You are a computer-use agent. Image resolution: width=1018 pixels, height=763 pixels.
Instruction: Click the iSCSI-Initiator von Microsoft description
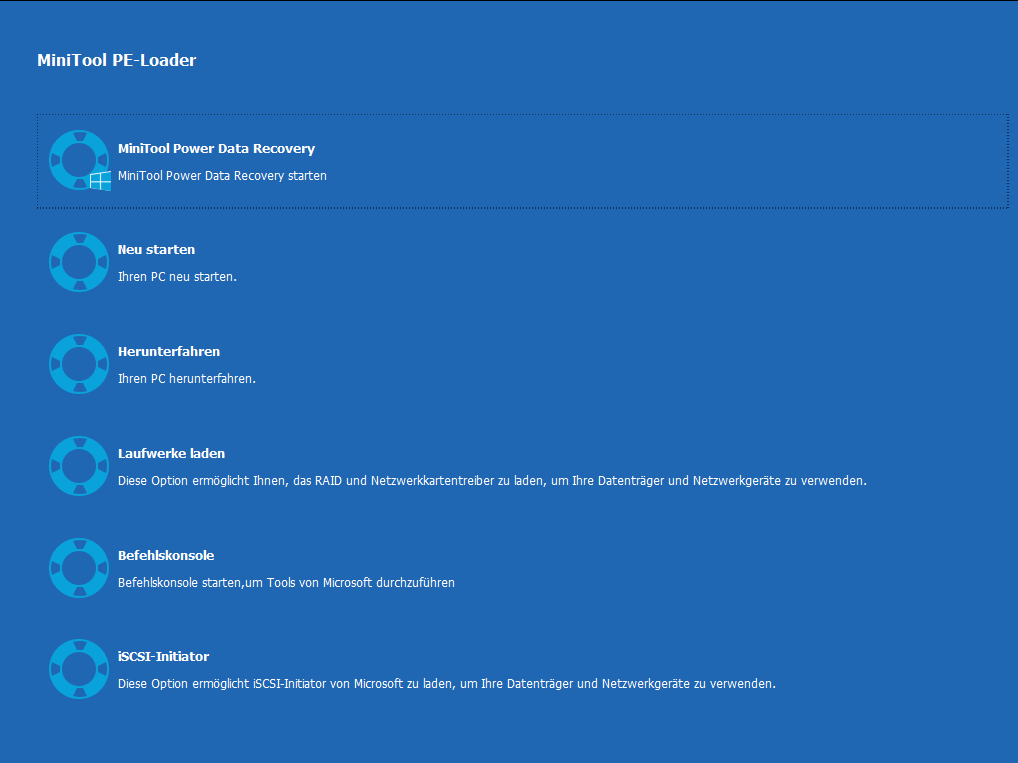point(447,684)
